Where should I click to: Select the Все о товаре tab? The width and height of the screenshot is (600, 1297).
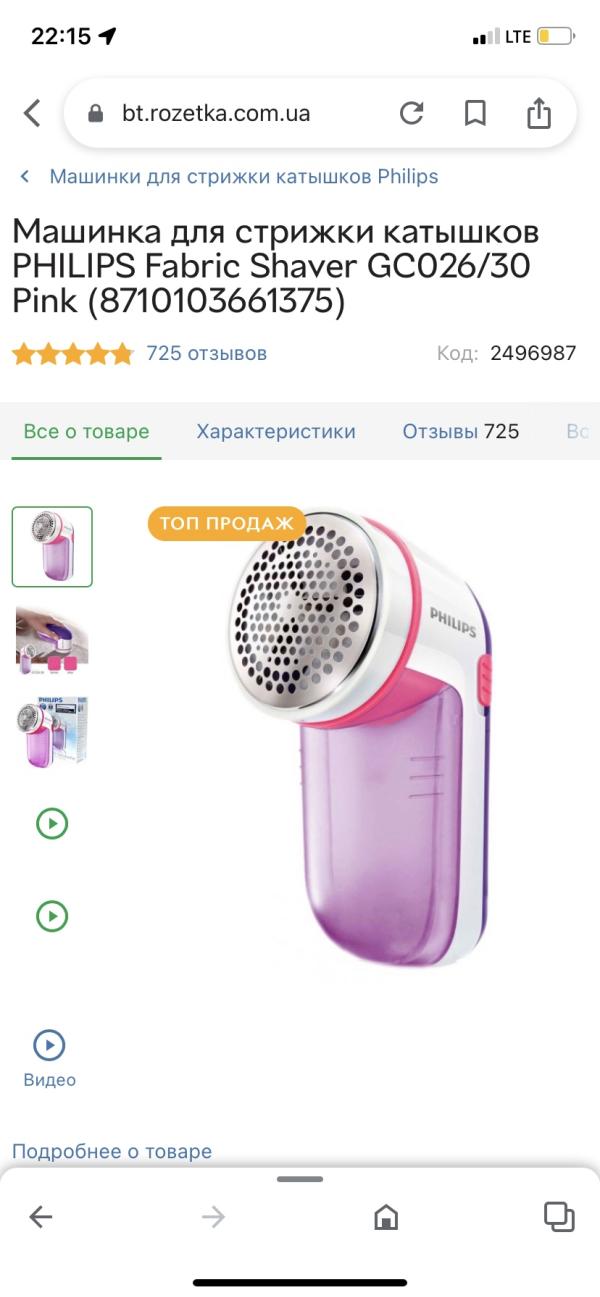point(86,432)
